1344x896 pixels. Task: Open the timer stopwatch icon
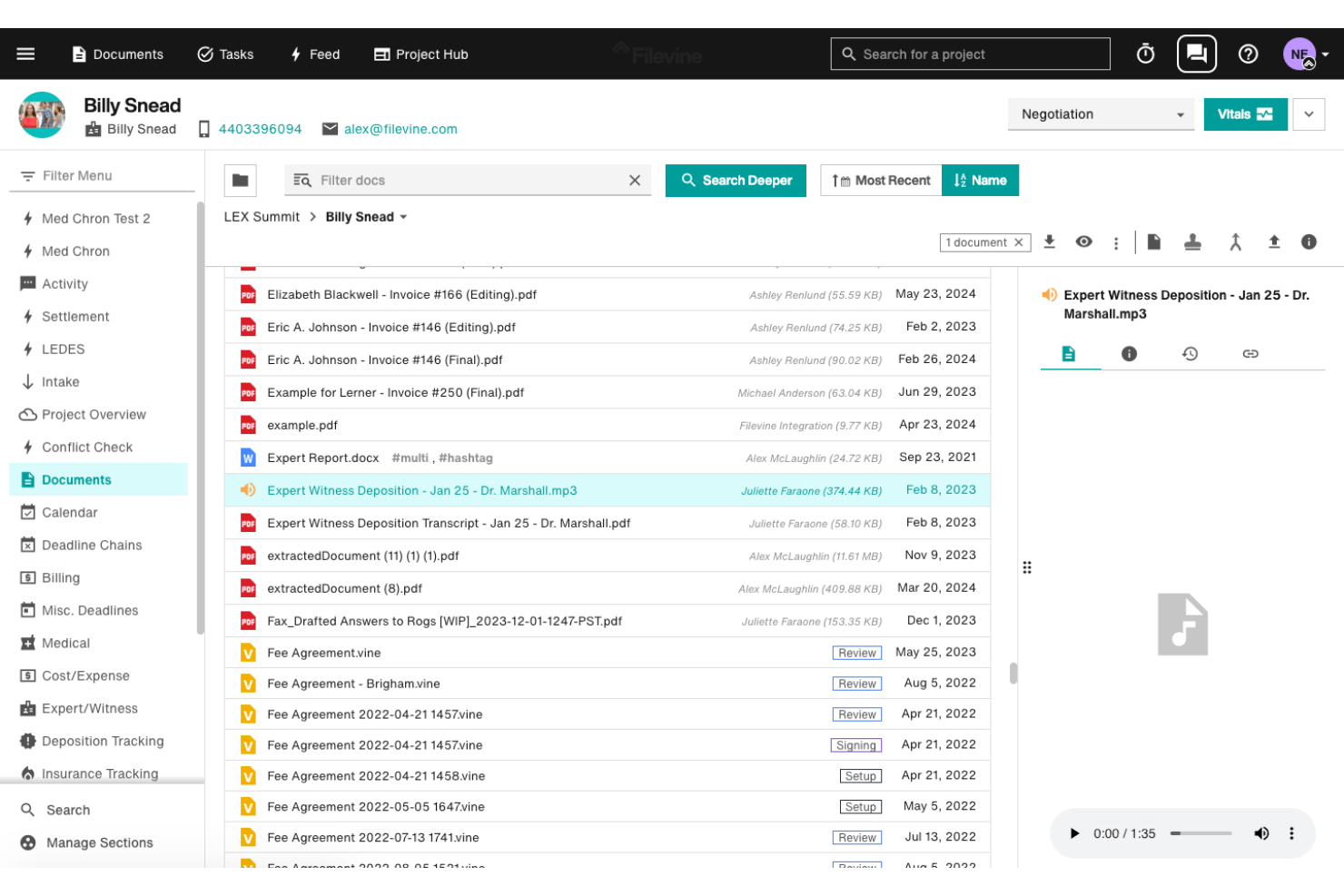pos(1145,54)
